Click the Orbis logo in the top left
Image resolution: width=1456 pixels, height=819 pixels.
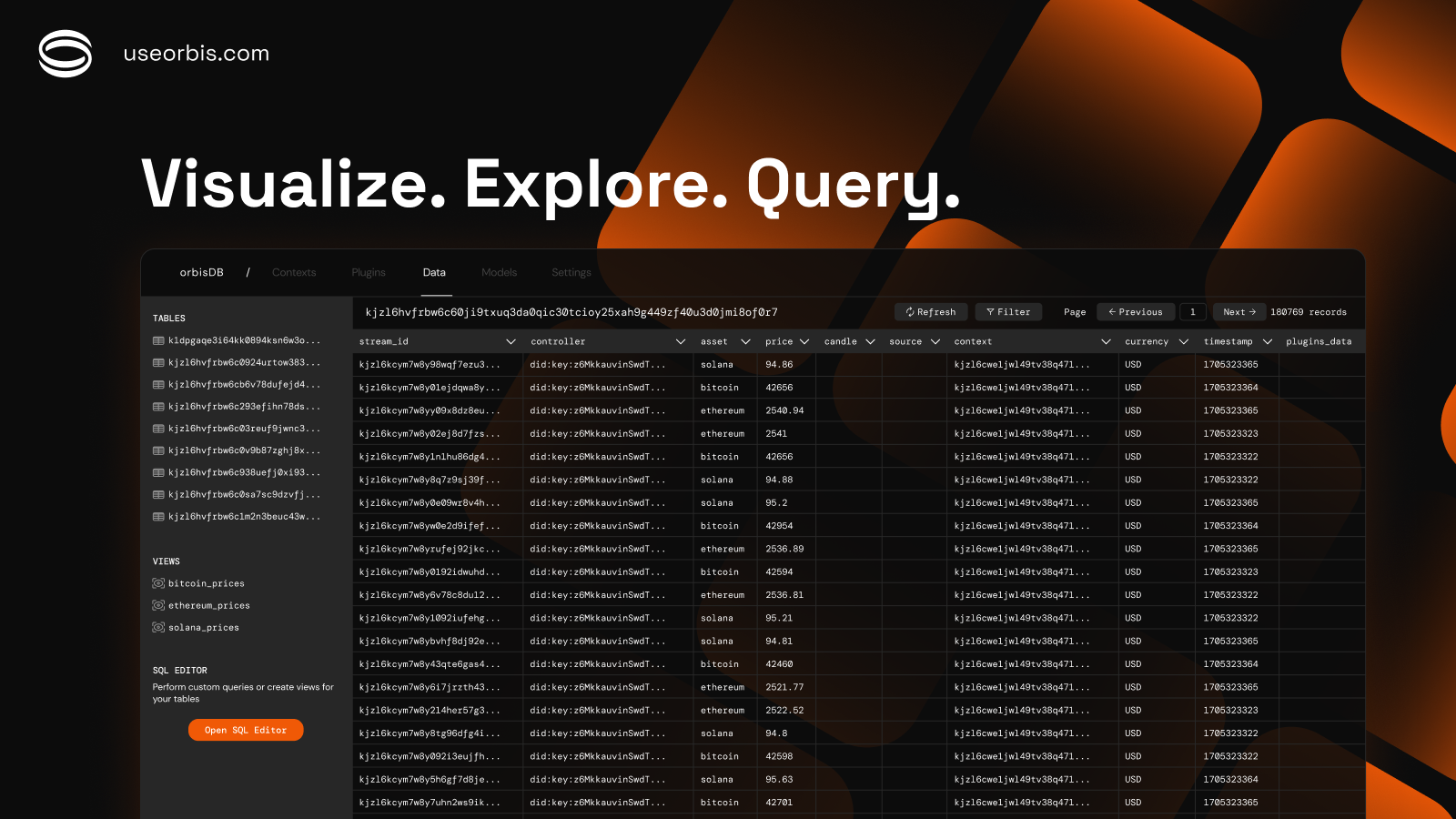click(x=64, y=53)
